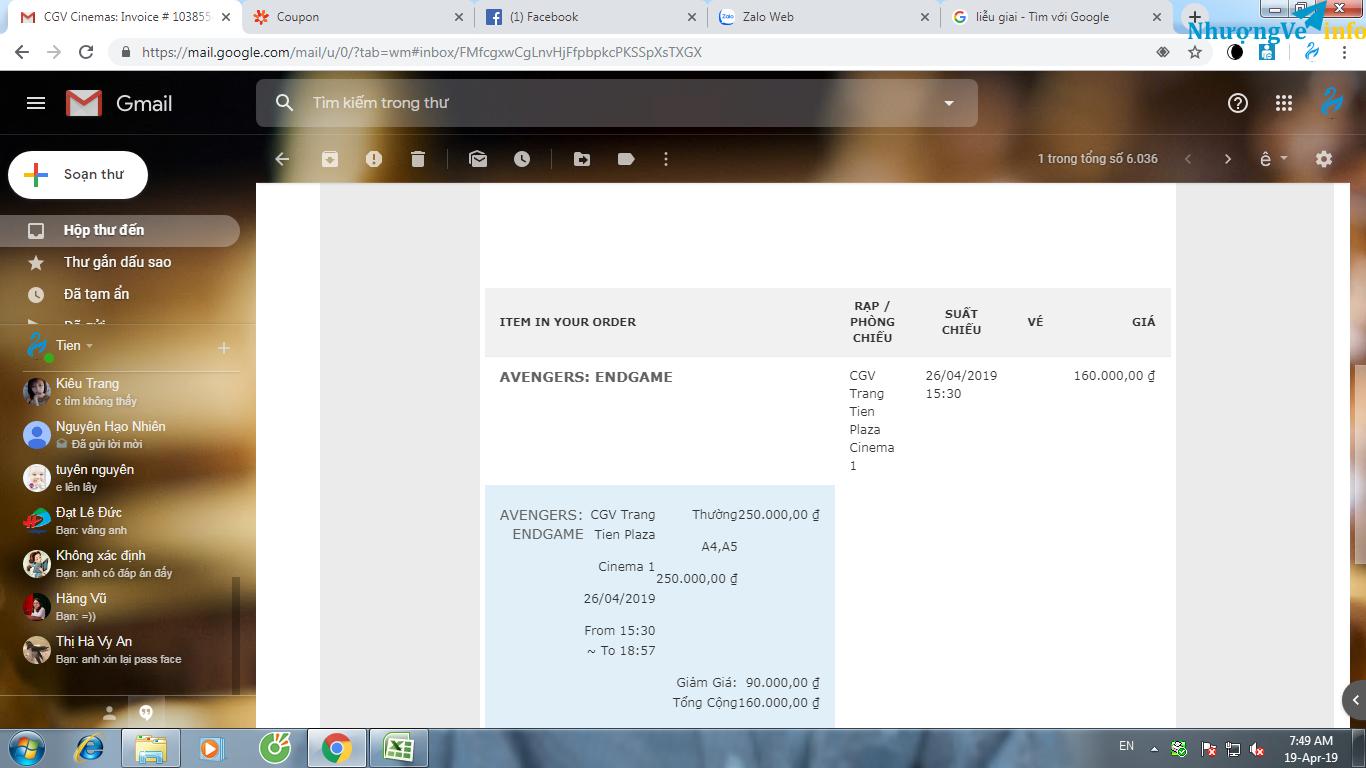Reload the current page

86,52
